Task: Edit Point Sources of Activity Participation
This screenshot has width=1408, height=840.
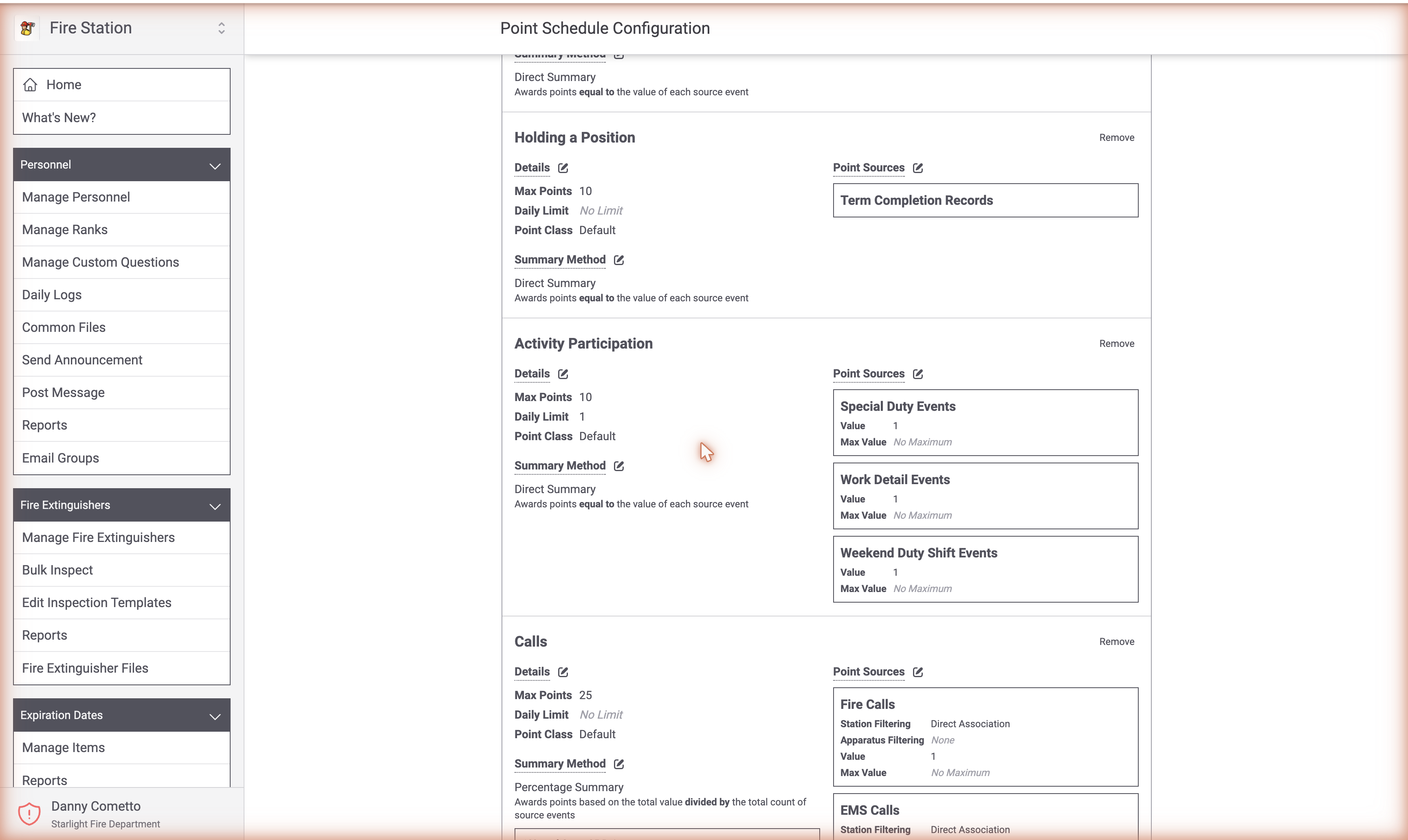Action: pyautogui.click(x=918, y=374)
